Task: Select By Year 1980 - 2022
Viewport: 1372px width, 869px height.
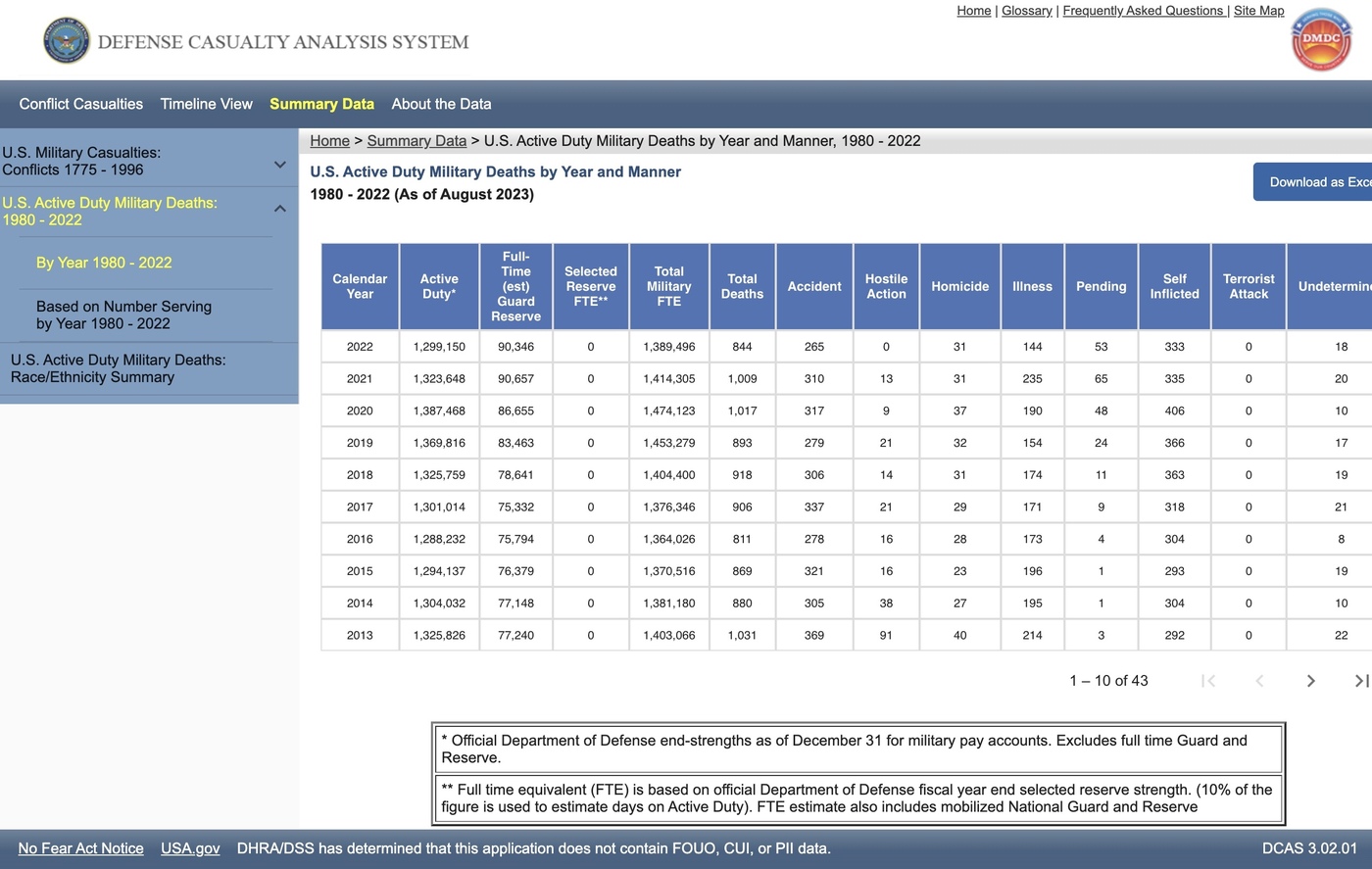Action: point(104,263)
